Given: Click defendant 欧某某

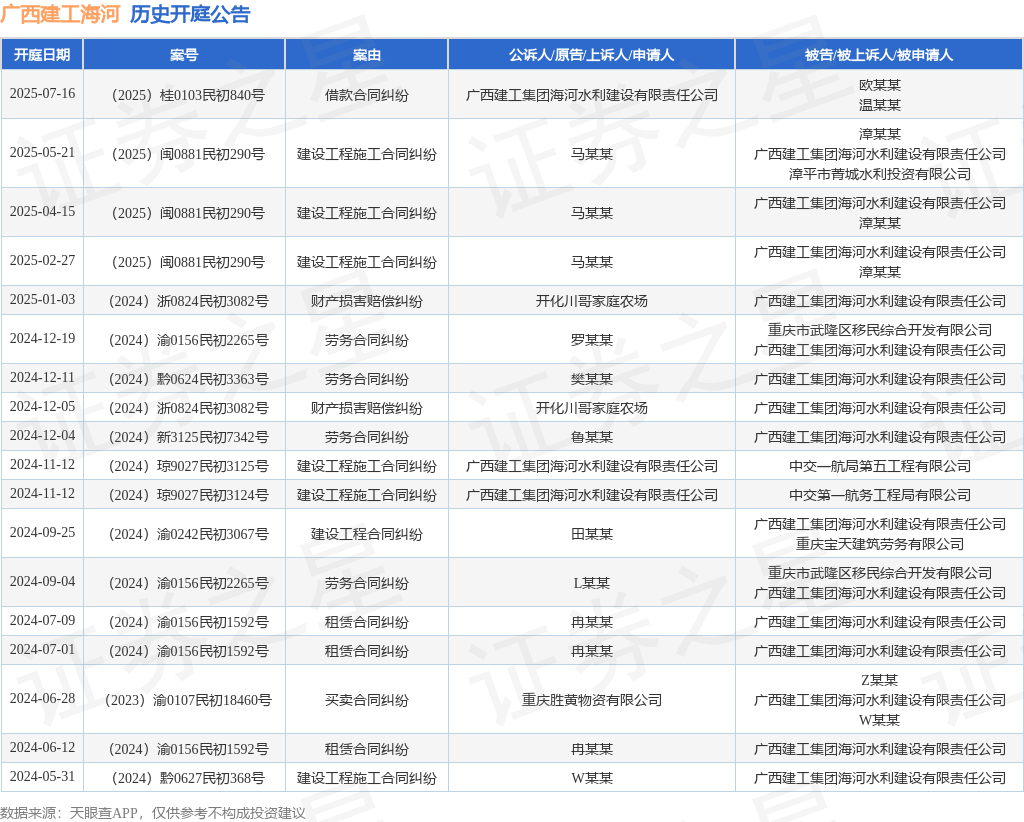Looking at the screenshot, I should 880,86.
